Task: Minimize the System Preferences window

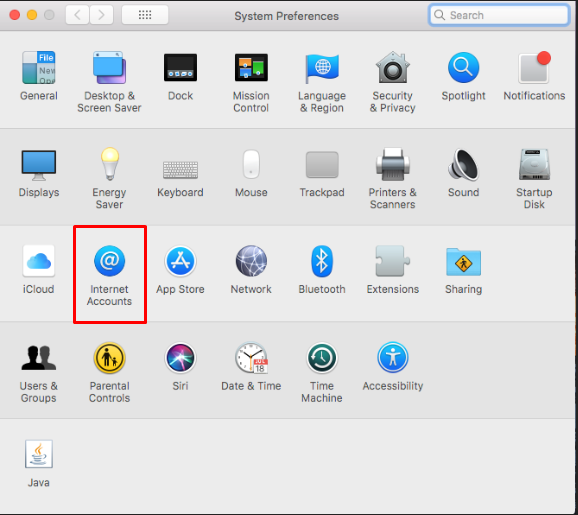Action: [x=32, y=15]
